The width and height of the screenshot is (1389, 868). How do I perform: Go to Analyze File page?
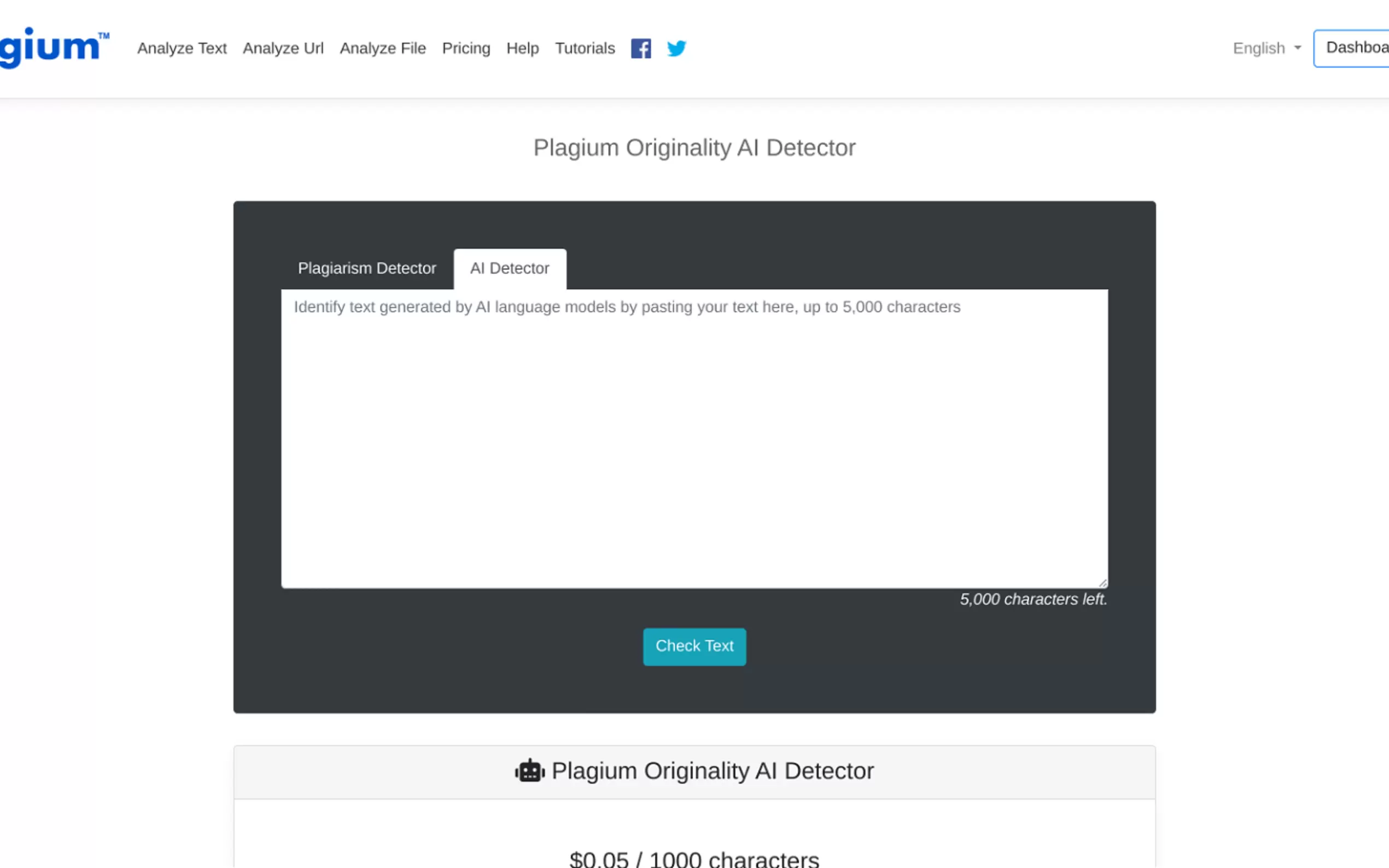(382, 48)
